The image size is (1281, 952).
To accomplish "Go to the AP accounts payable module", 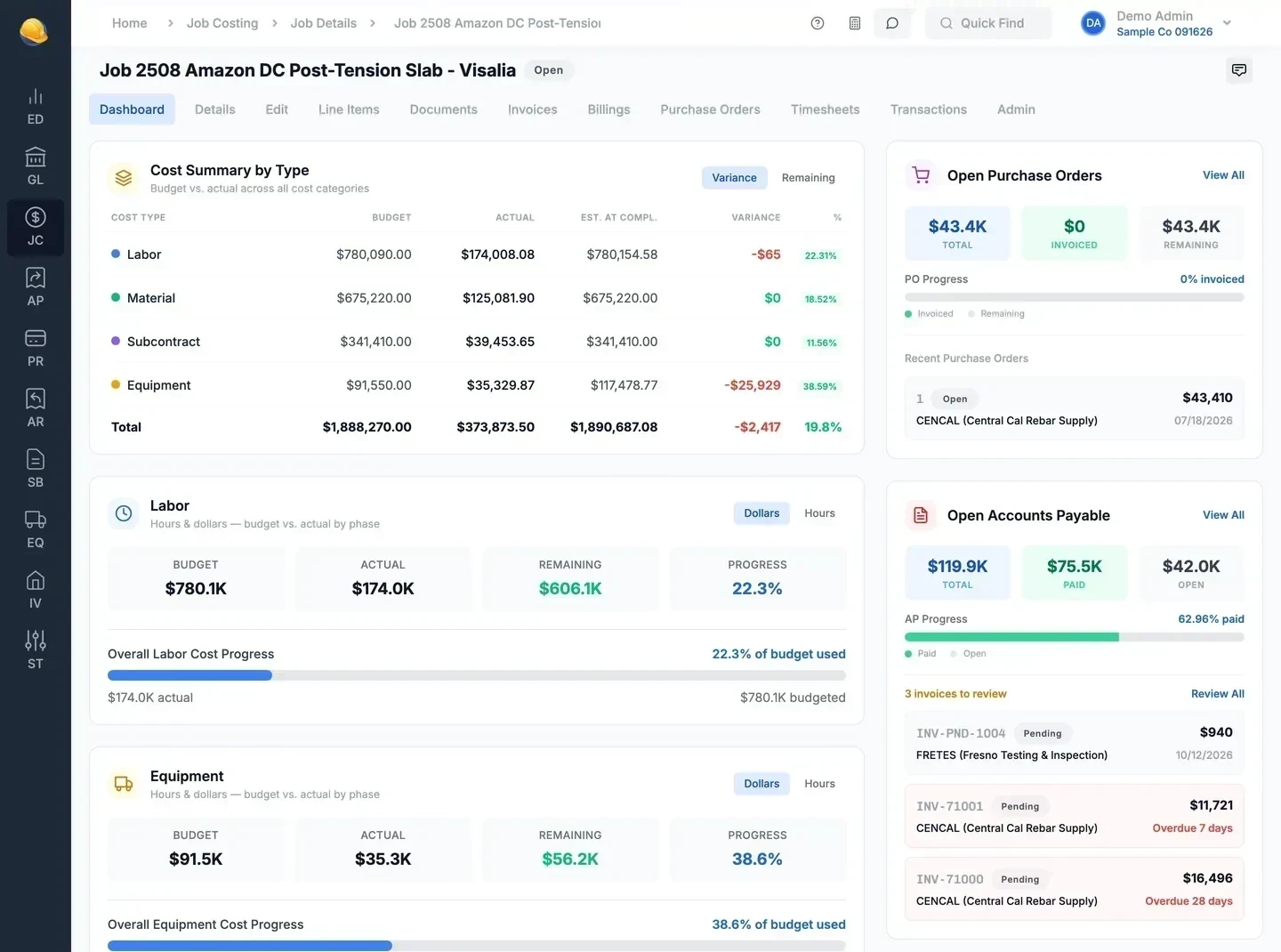I will (36, 288).
